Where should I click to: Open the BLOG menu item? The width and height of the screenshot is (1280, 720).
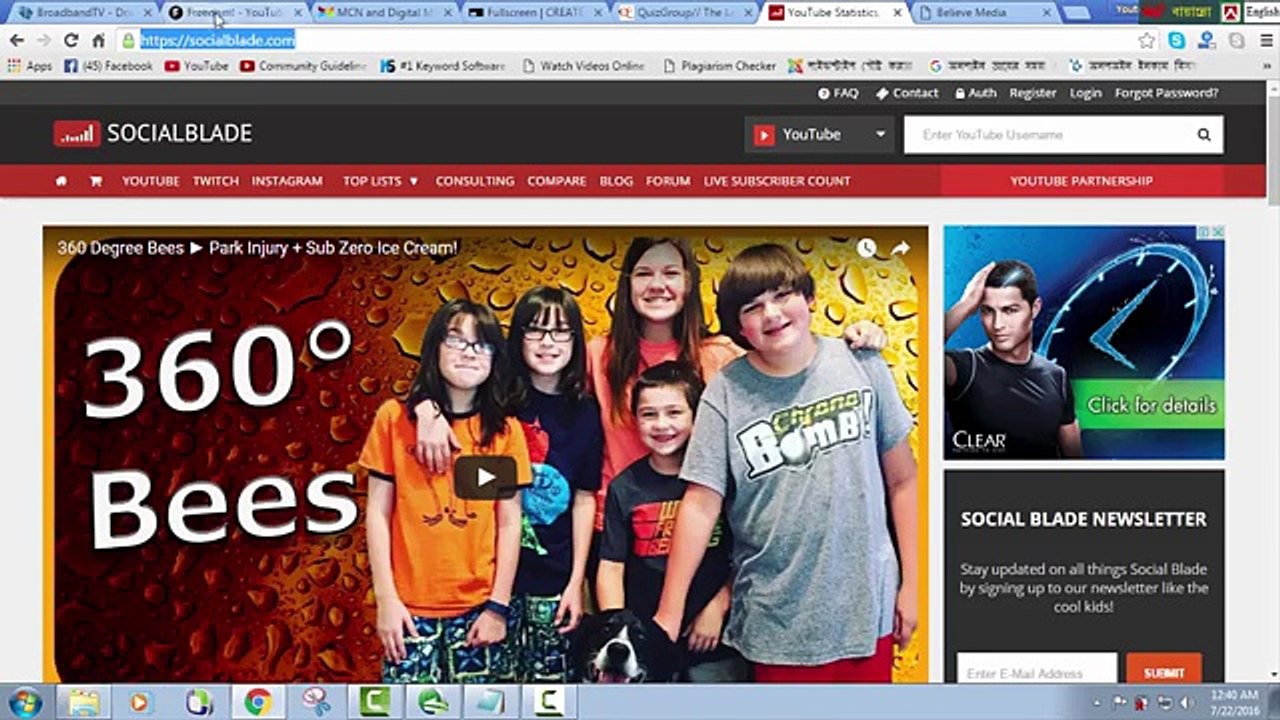coord(616,181)
